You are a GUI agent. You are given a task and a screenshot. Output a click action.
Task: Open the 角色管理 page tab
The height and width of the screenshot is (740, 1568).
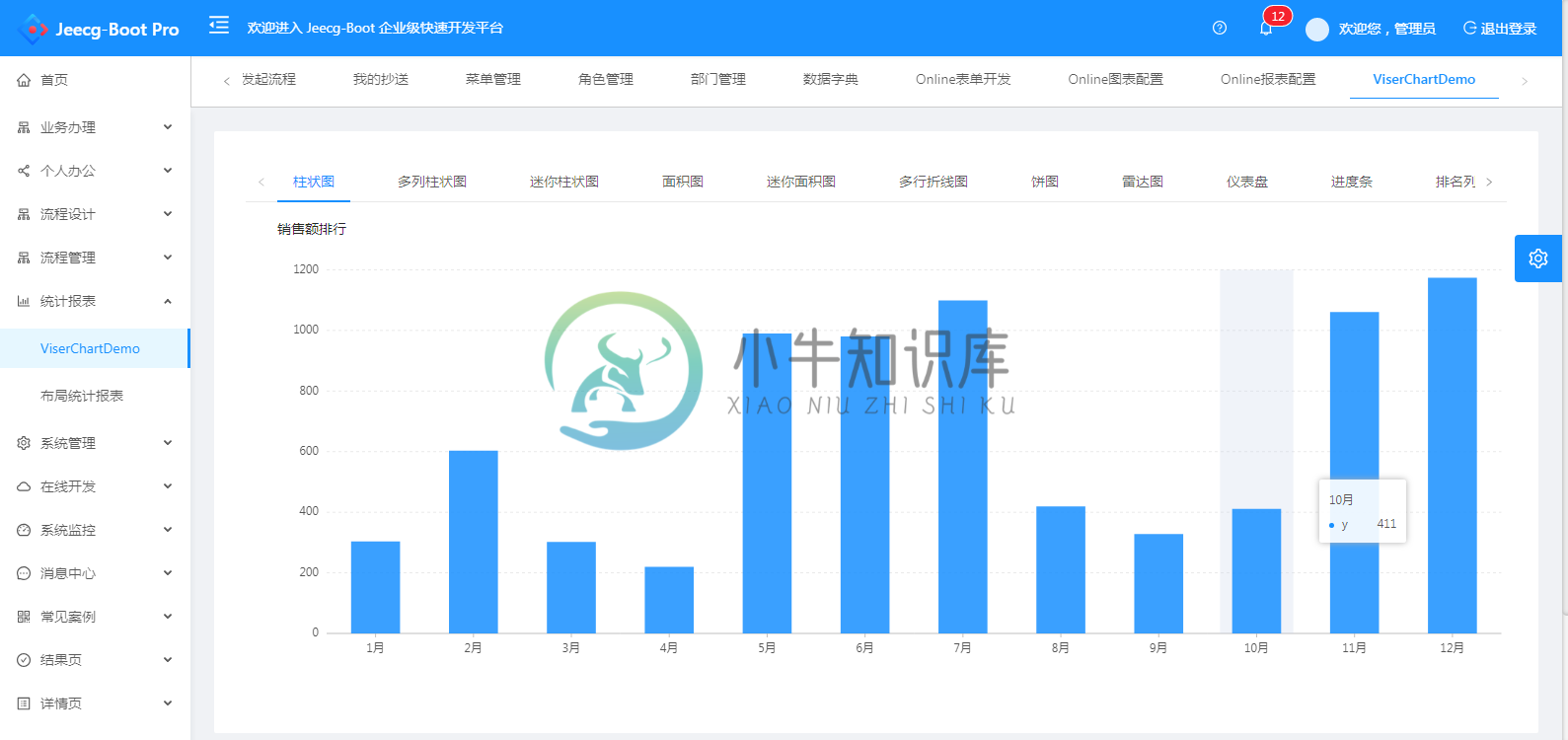tap(606, 79)
